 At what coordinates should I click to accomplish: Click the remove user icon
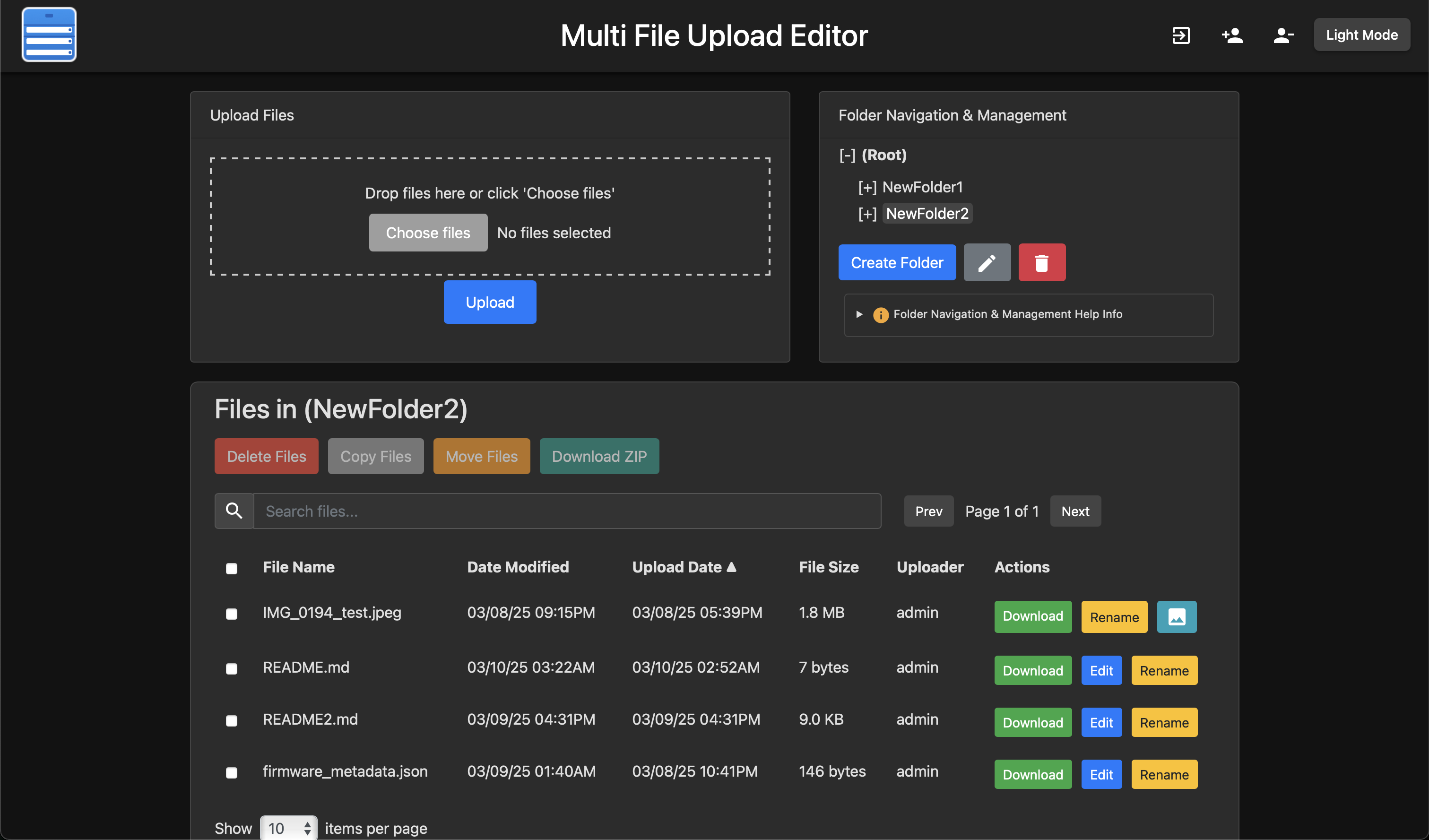pyautogui.click(x=1283, y=35)
